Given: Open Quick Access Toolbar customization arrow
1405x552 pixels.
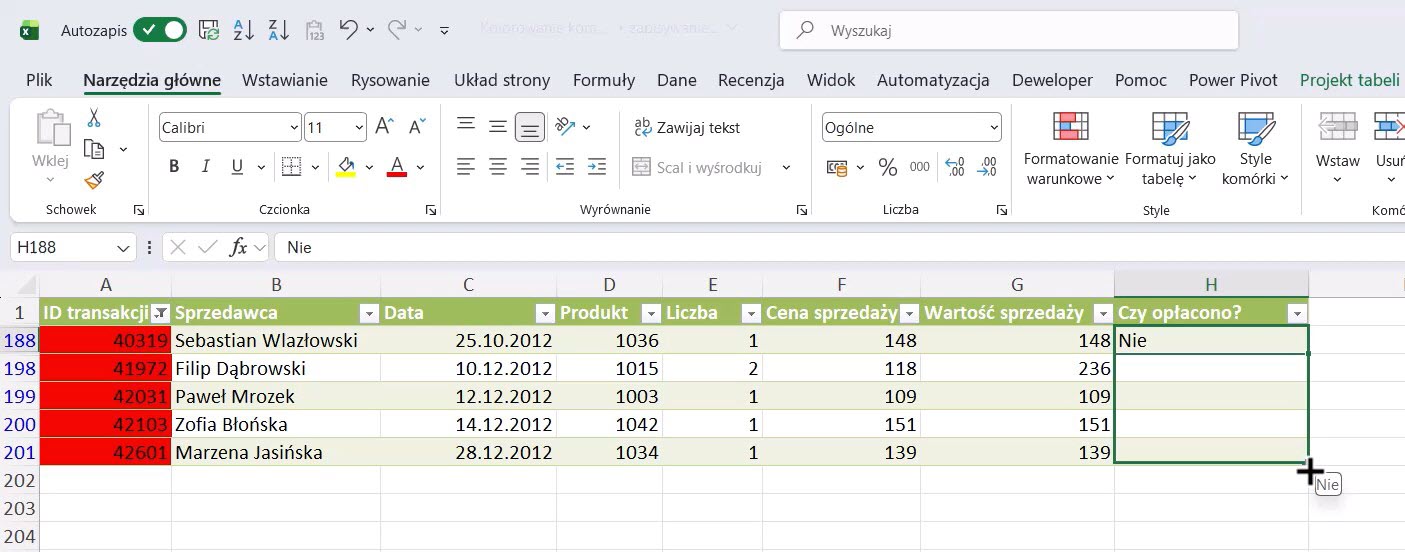Looking at the screenshot, I should point(444,30).
